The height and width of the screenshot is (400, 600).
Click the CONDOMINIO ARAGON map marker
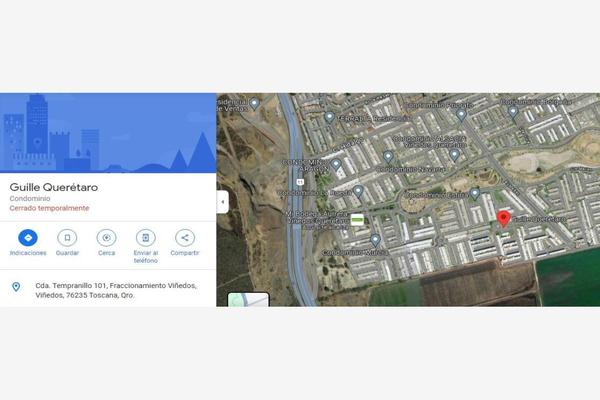pos(336,165)
